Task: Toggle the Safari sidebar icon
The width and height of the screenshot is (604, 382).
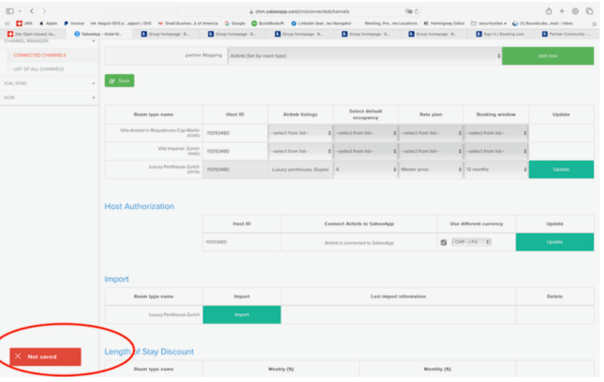Action: (10, 11)
